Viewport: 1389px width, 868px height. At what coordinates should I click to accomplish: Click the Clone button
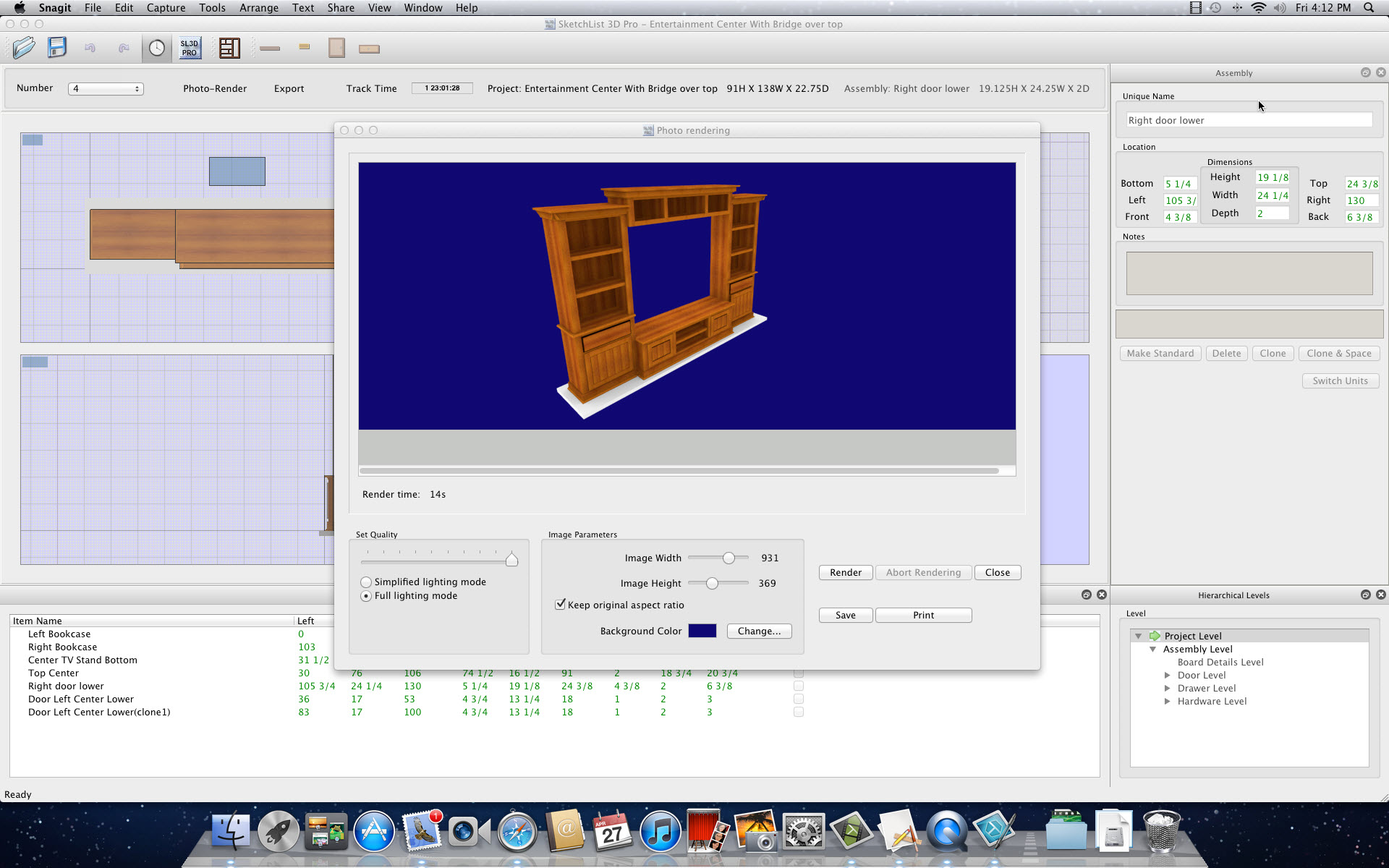pos(1272,353)
